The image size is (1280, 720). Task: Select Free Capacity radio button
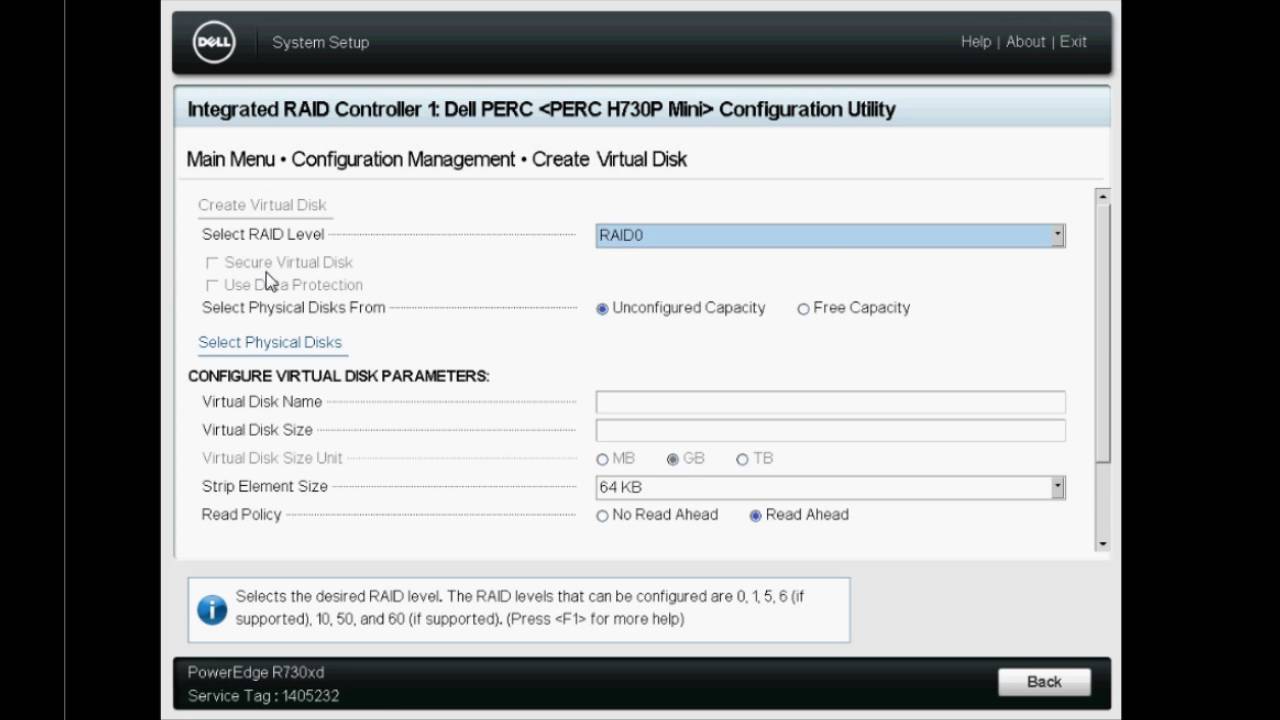[x=803, y=309]
